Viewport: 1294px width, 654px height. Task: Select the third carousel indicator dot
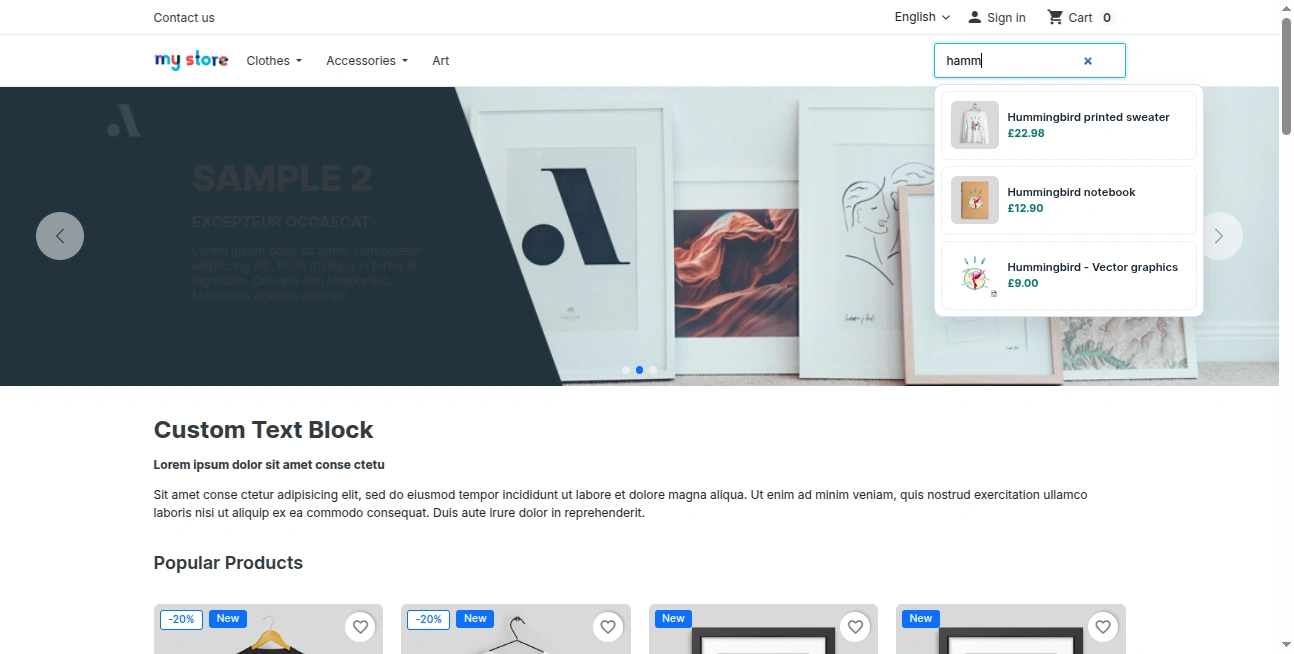[x=654, y=370]
